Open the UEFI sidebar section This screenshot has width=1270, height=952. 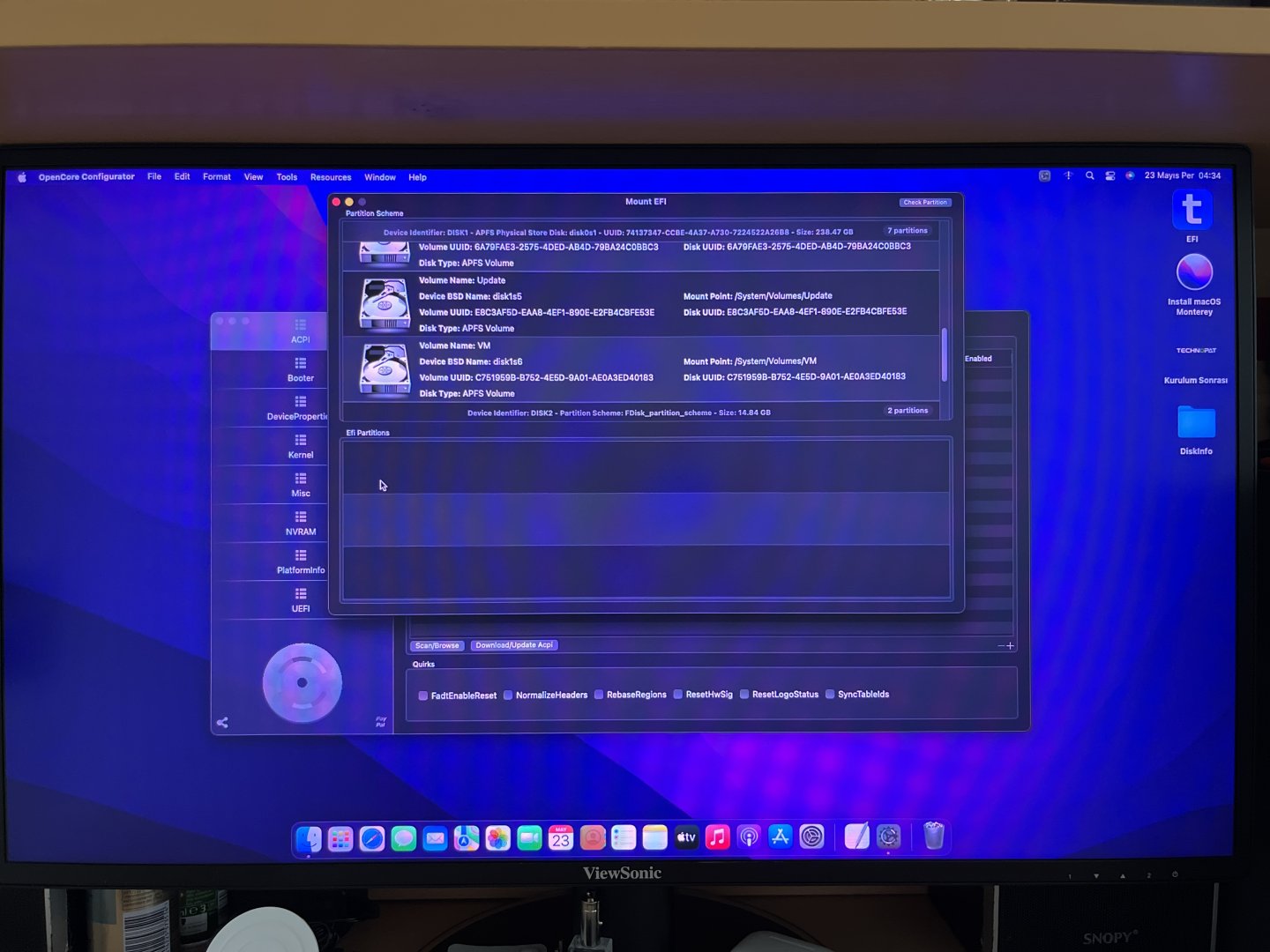pos(301,601)
